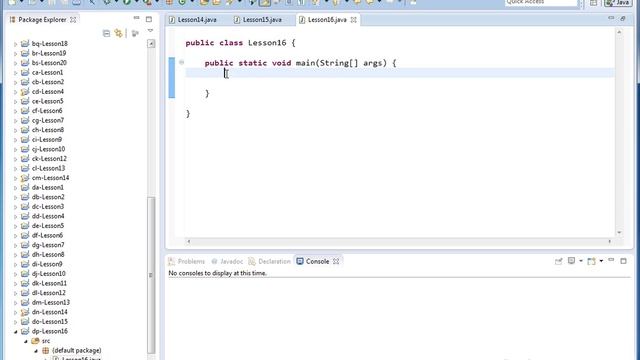Select the ce-Lesson5 project
Viewport: 640px width, 360px height.
click(x=47, y=101)
